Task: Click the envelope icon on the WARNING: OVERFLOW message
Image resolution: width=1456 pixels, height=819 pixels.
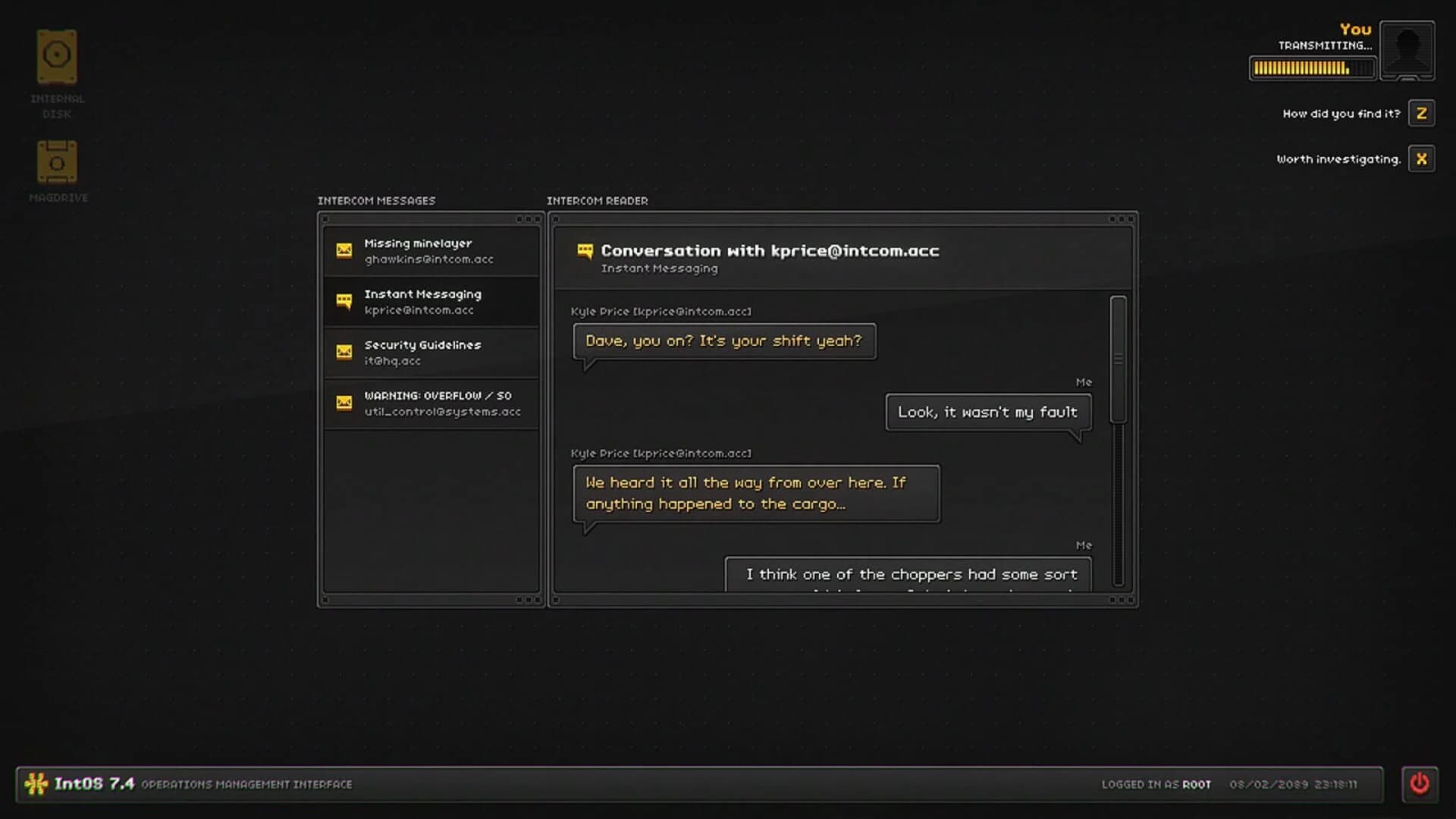Action: (344, 402)
